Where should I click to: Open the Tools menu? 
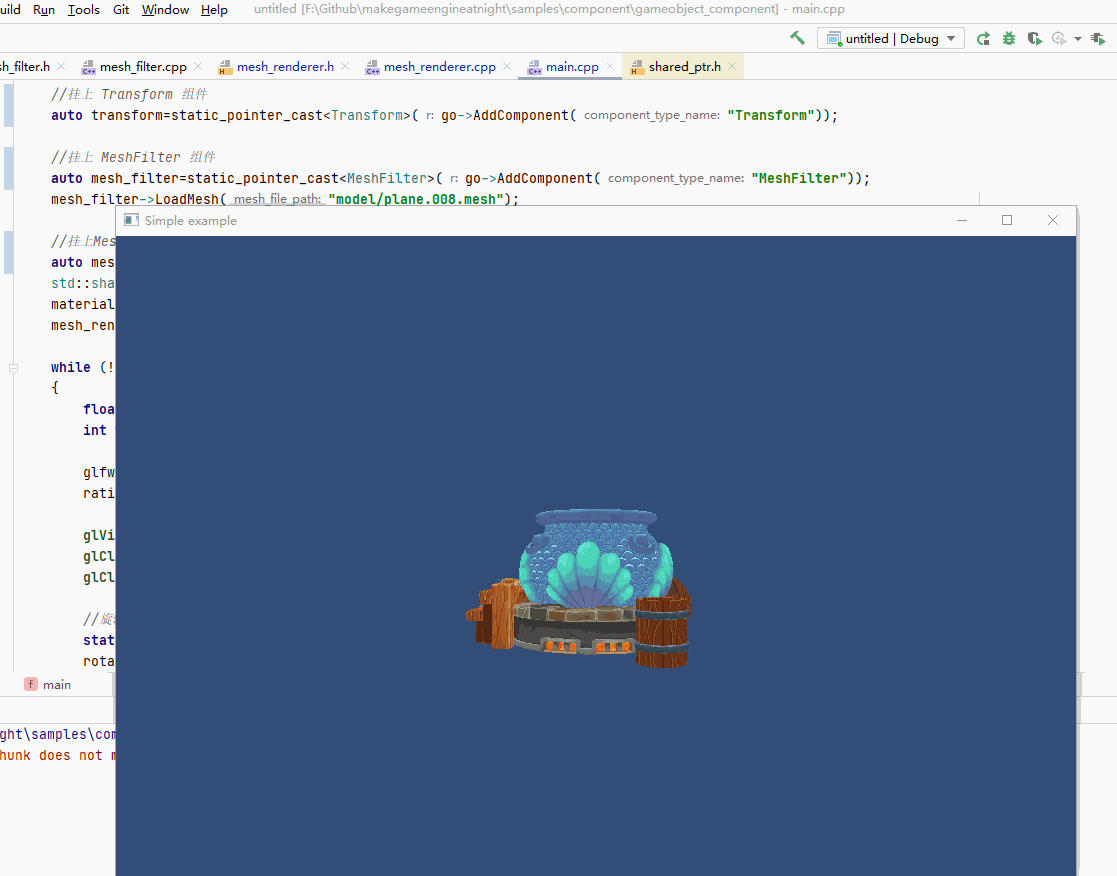click(x=83, y=10)
